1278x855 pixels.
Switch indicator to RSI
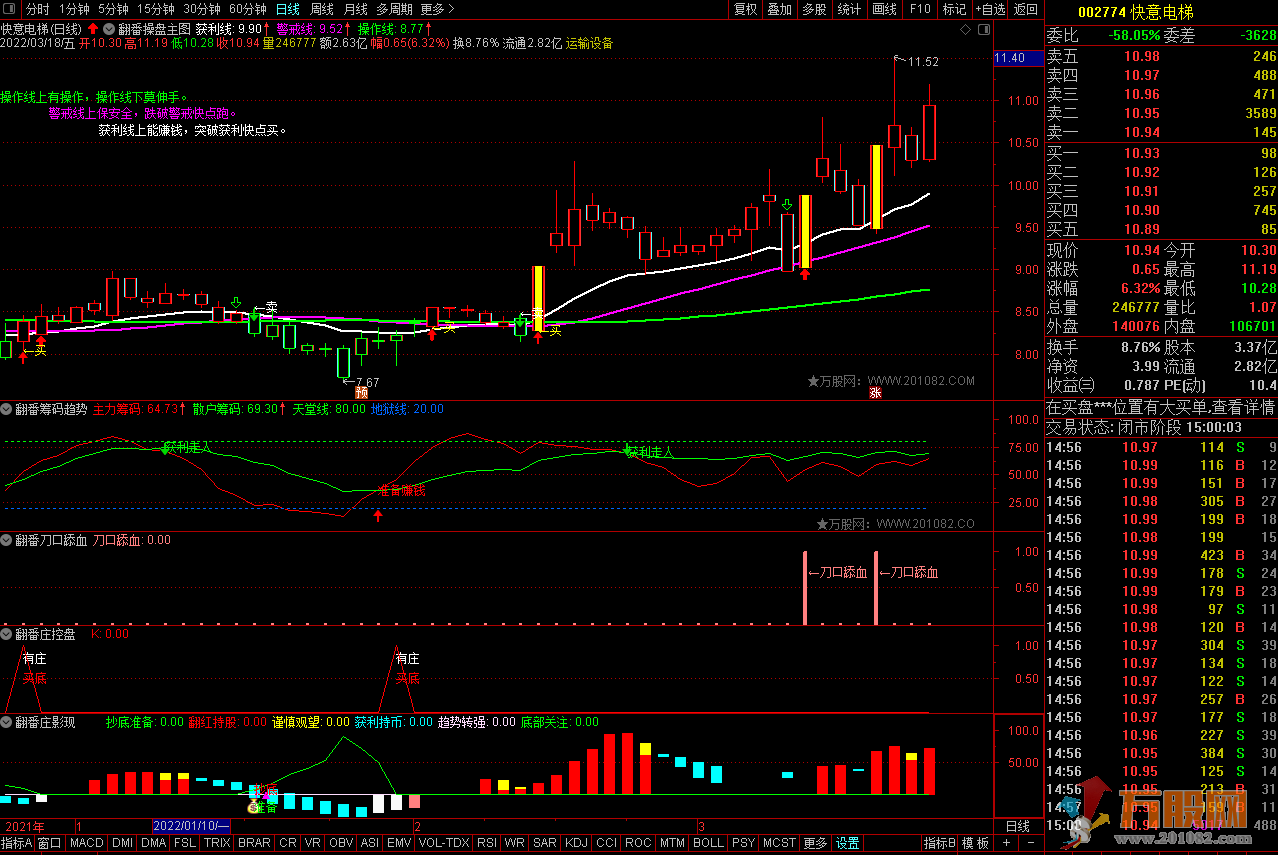pos(487,843)
